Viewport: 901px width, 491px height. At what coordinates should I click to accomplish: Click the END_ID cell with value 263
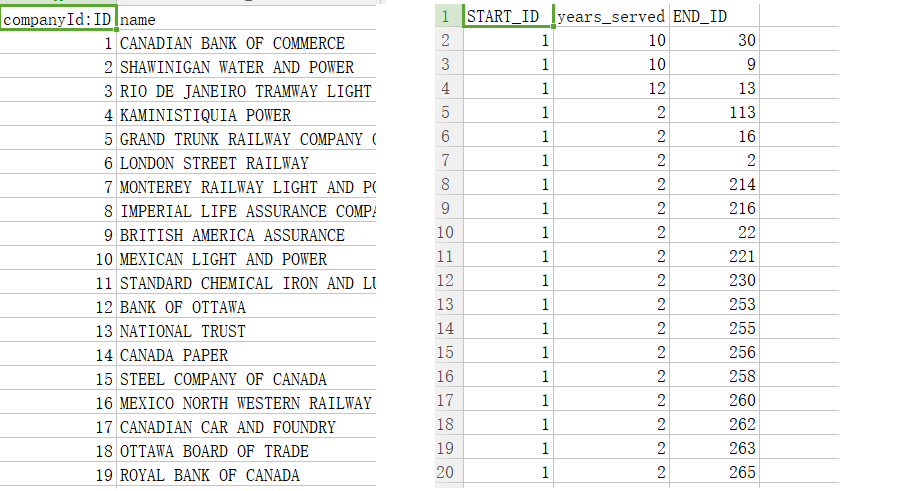[714, 448]
